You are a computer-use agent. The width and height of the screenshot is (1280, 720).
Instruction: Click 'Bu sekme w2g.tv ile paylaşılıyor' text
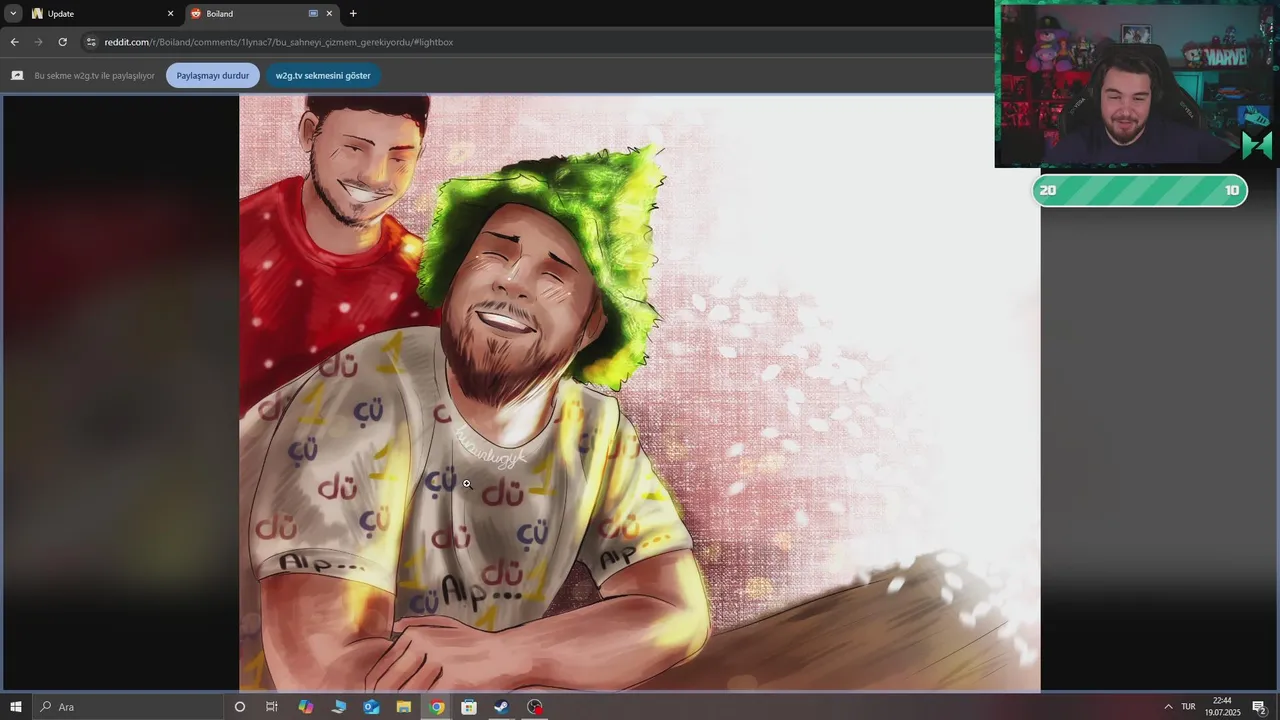[x=94, y=76]
